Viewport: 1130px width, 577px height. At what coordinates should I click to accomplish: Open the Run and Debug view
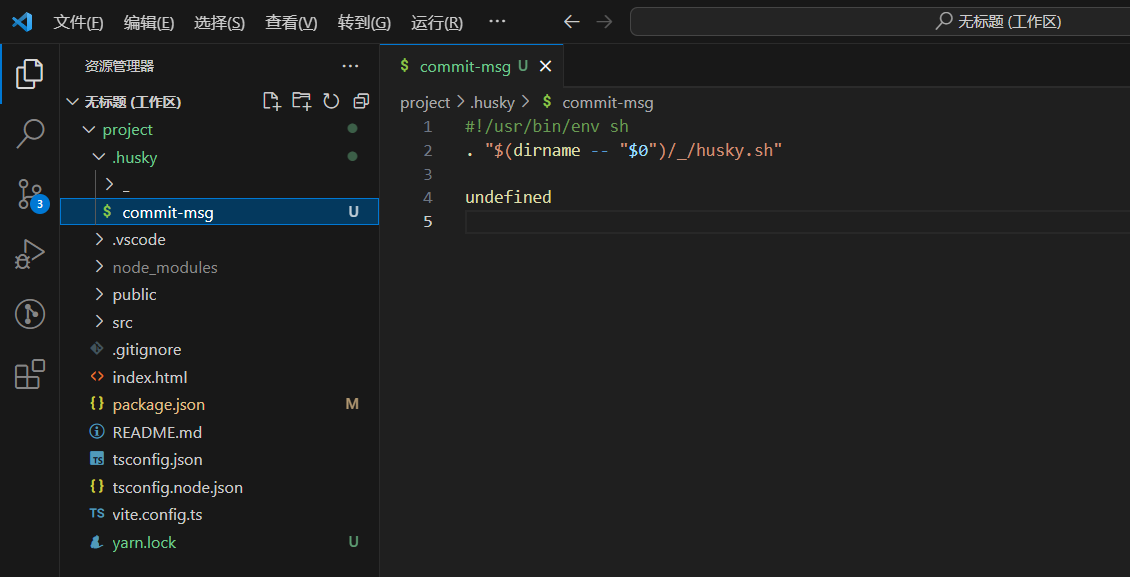pos(30,254)
